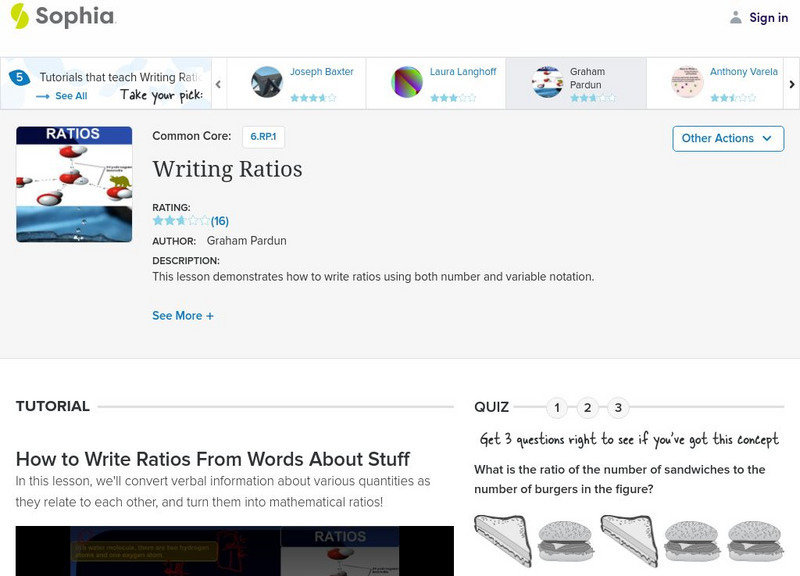
Task: Expand description with See More +
Action: tap(183, 316)
